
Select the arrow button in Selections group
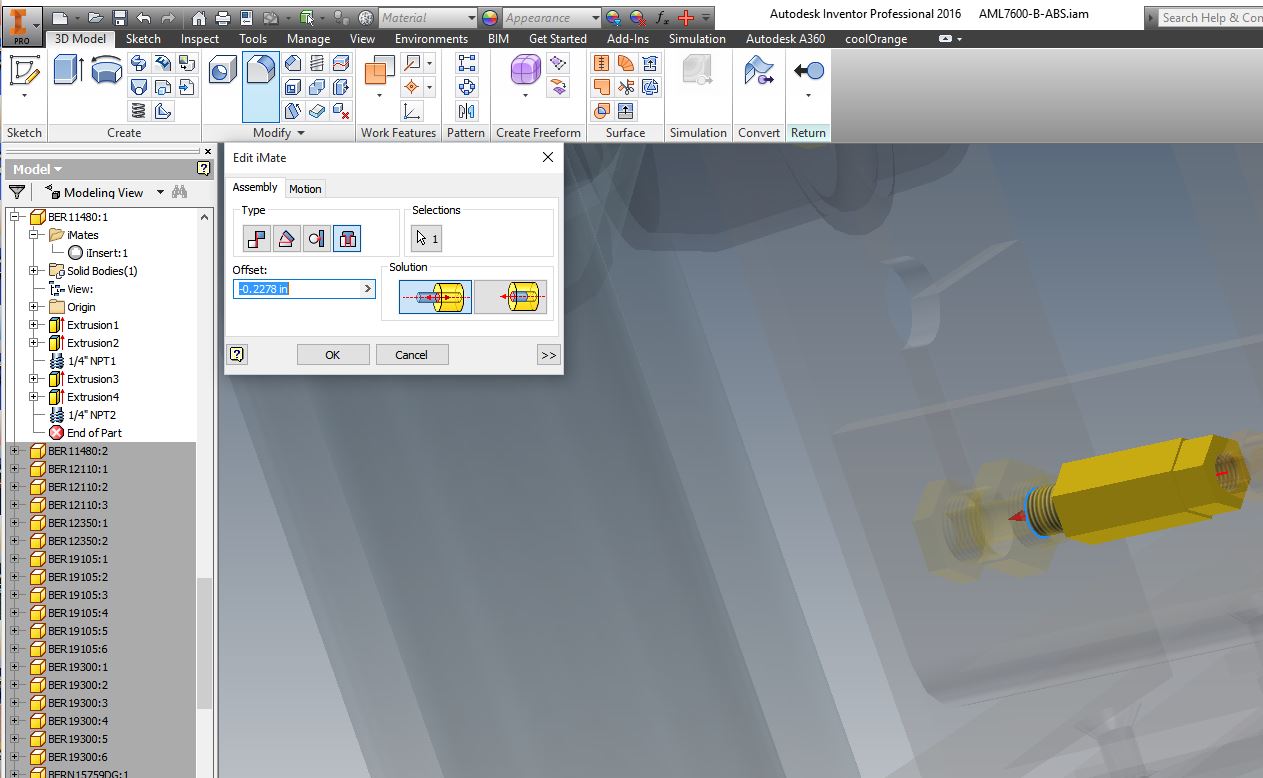425,239
